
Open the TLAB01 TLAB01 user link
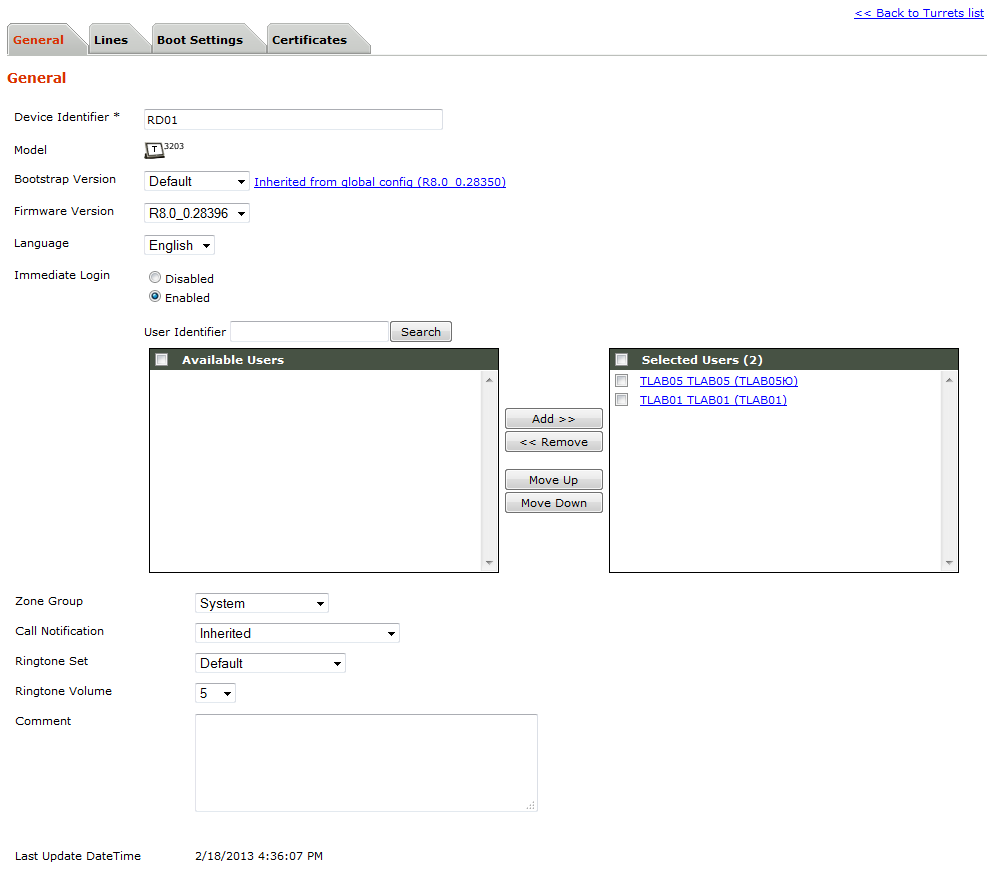713,400
